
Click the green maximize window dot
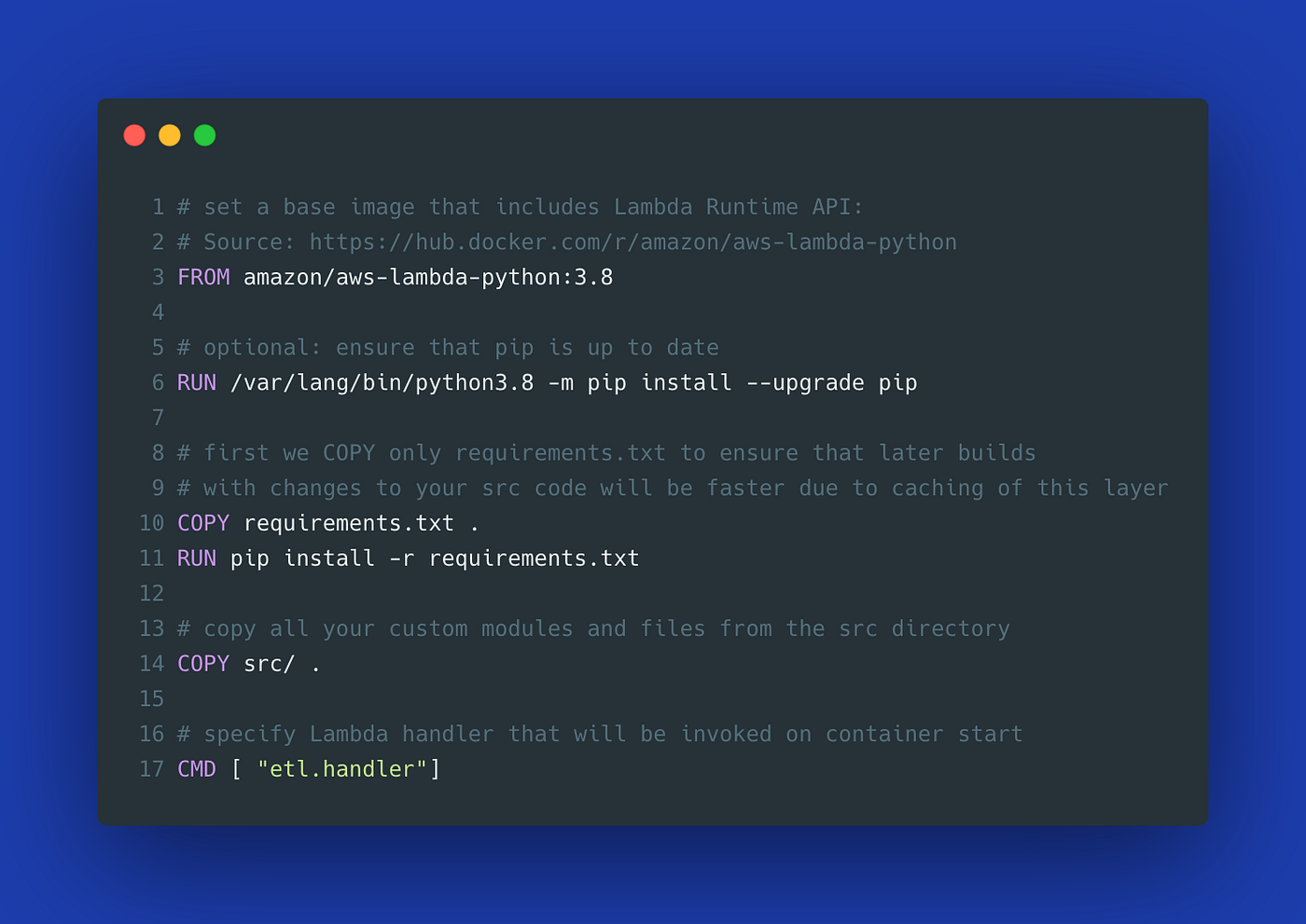pos(205,135)
